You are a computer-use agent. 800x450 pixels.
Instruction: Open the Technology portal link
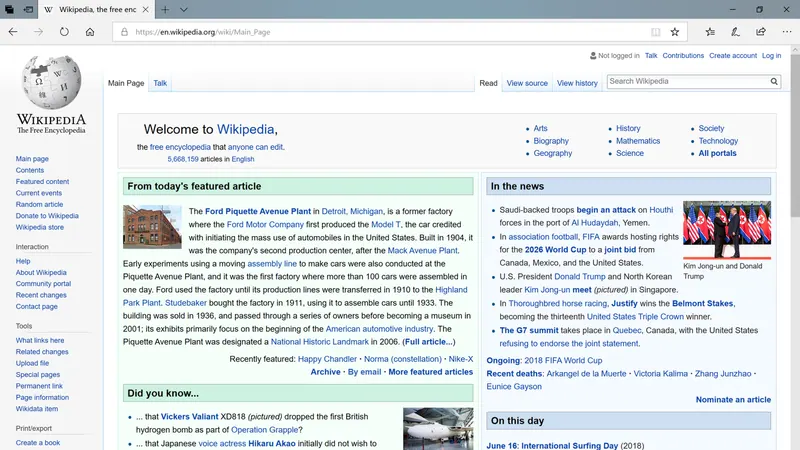coord(718,141)
